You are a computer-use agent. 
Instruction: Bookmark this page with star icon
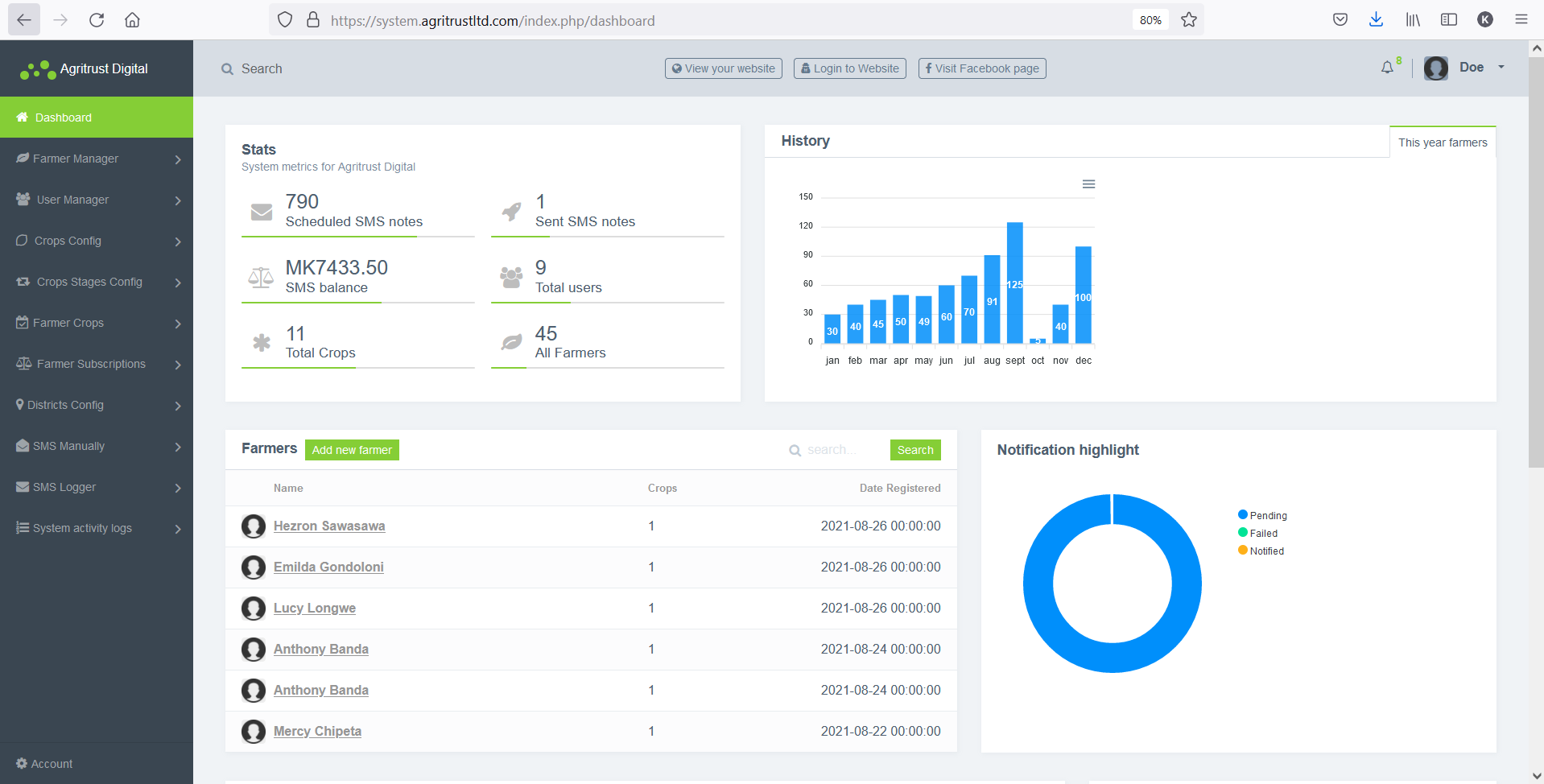[1189, 20]
